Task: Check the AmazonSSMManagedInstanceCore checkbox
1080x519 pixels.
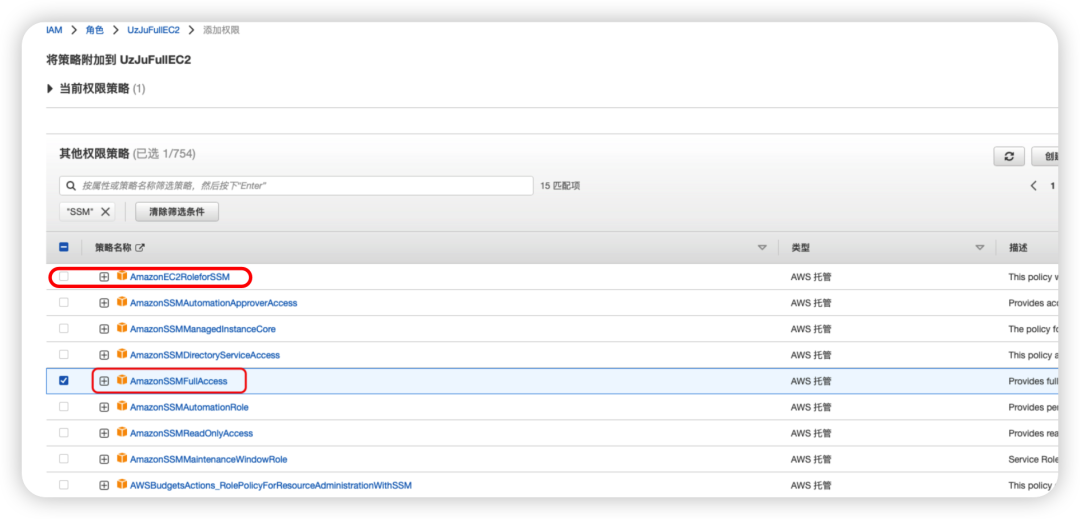Action: tap(64, 328)
